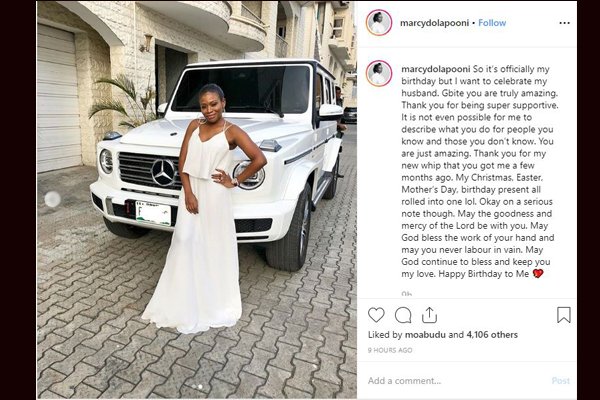Viewport: 600px width, 400px height.
Task: Show the list of 4,106 others who liked
Action: tap(492, 335)
